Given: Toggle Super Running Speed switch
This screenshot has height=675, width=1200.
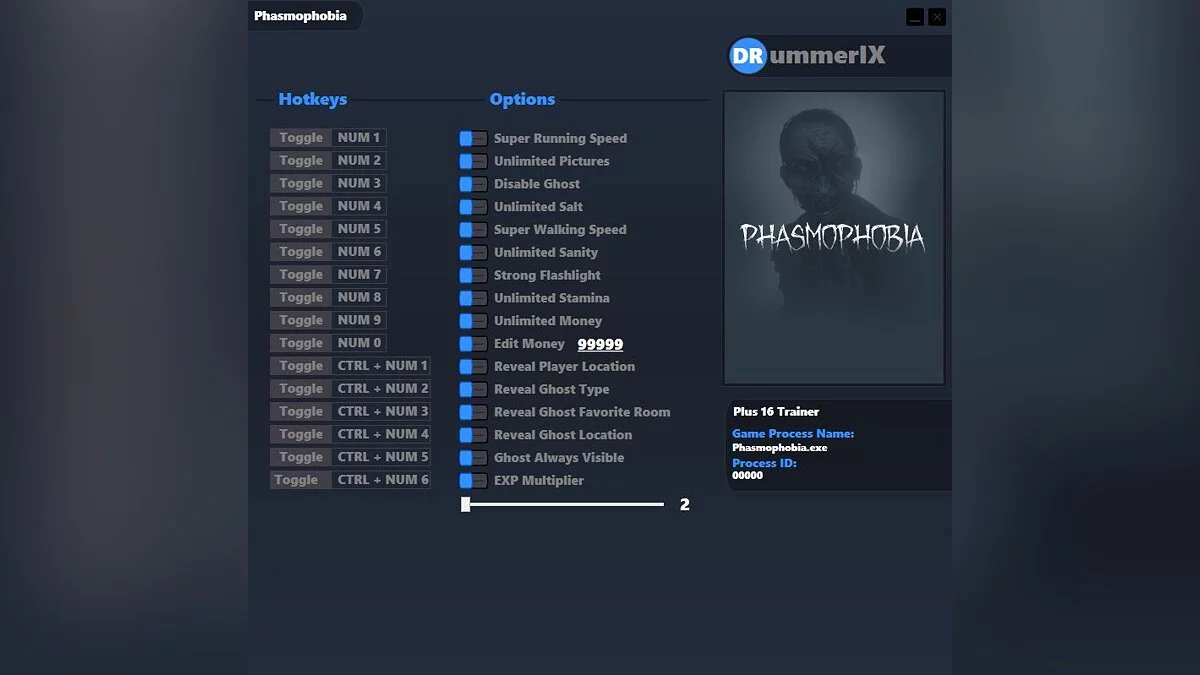Looking at the screenshot, I should pyautogui.click(x=473, y=139).
